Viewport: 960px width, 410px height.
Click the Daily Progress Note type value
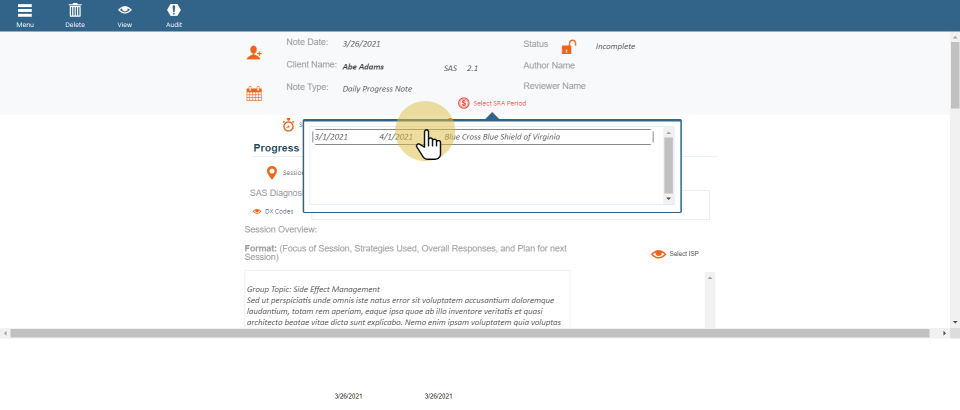(x=377, y=89)
